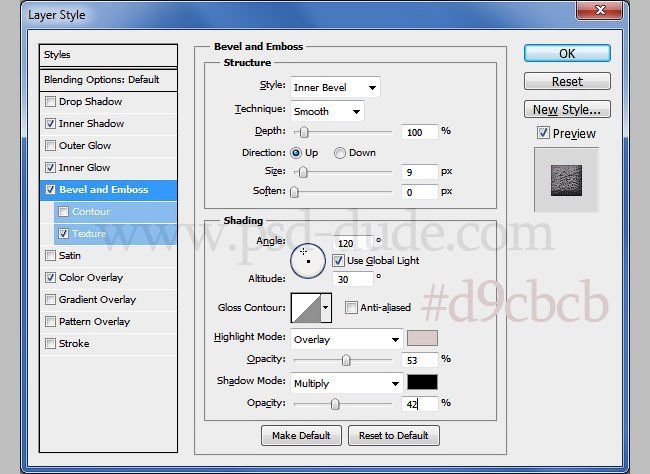Viewport: 650px width, 474px height.
Task: Click the Depth percent input field
Action: (x=419, y=132)
